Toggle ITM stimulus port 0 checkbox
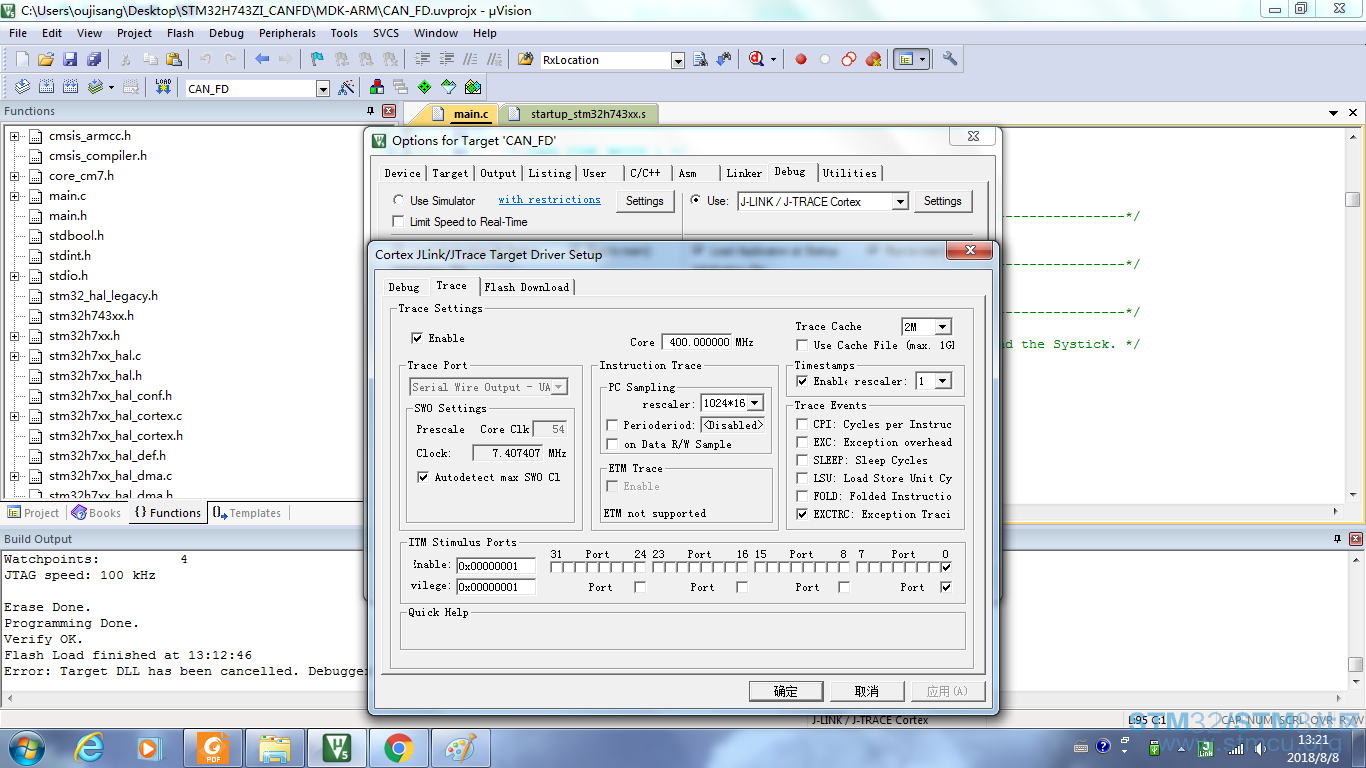This screenshot has height=768, width=1366. (946, 568)
